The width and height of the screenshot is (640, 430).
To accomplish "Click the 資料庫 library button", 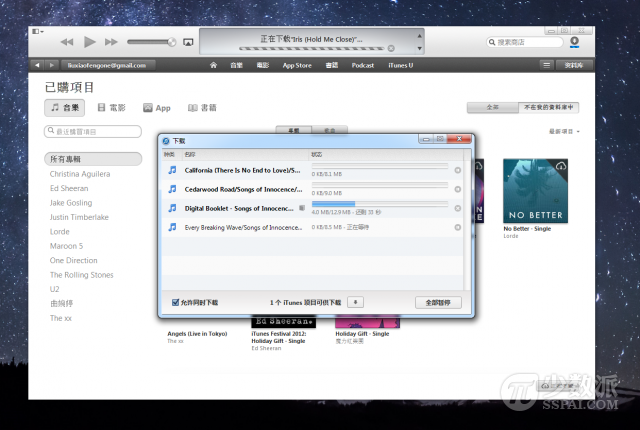I will [x=574, y=65].
